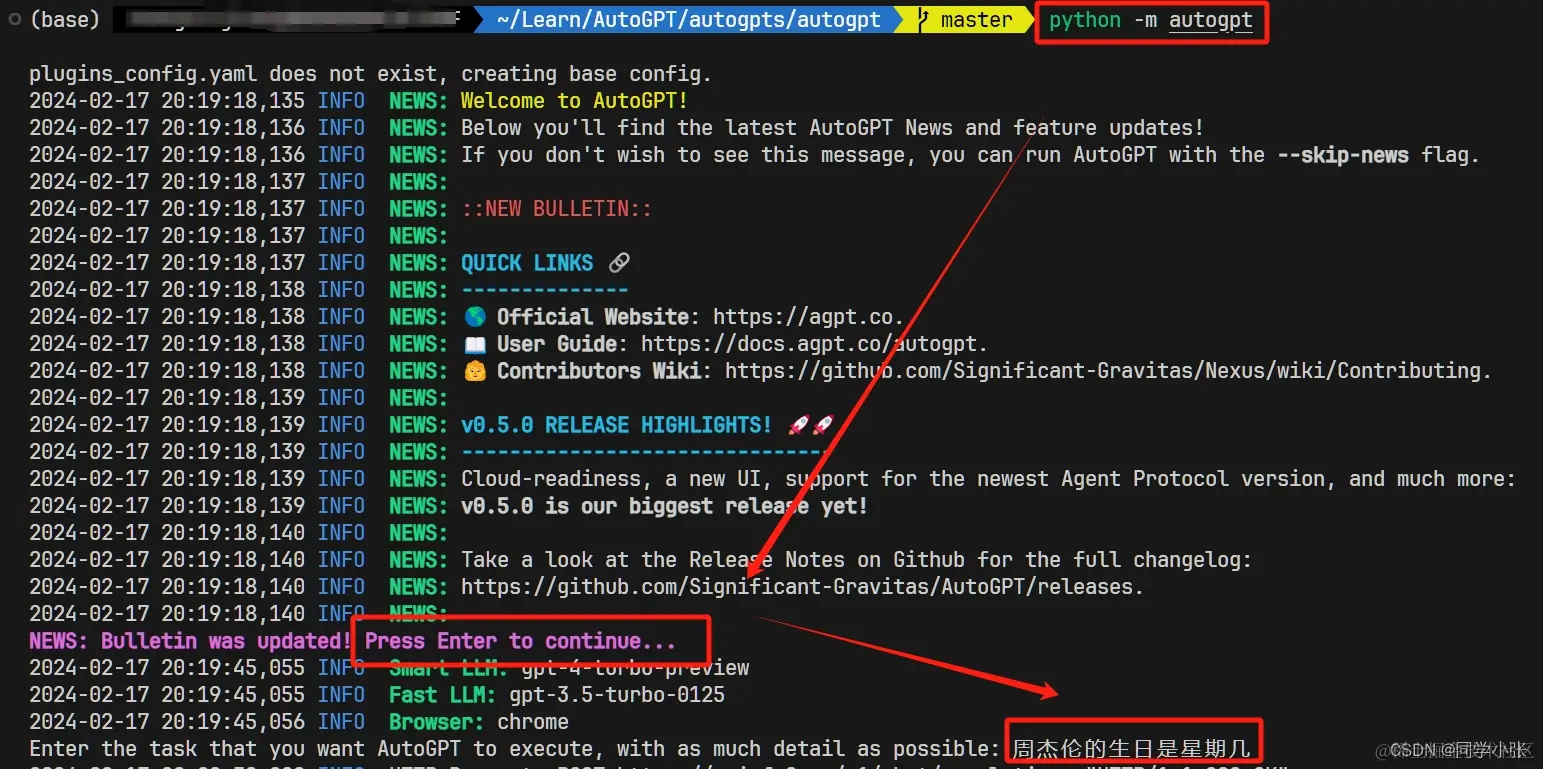This screenshot has height=769, width=1543.
Task: Click the globe emoji before Official Website
Action: [474, 317]
